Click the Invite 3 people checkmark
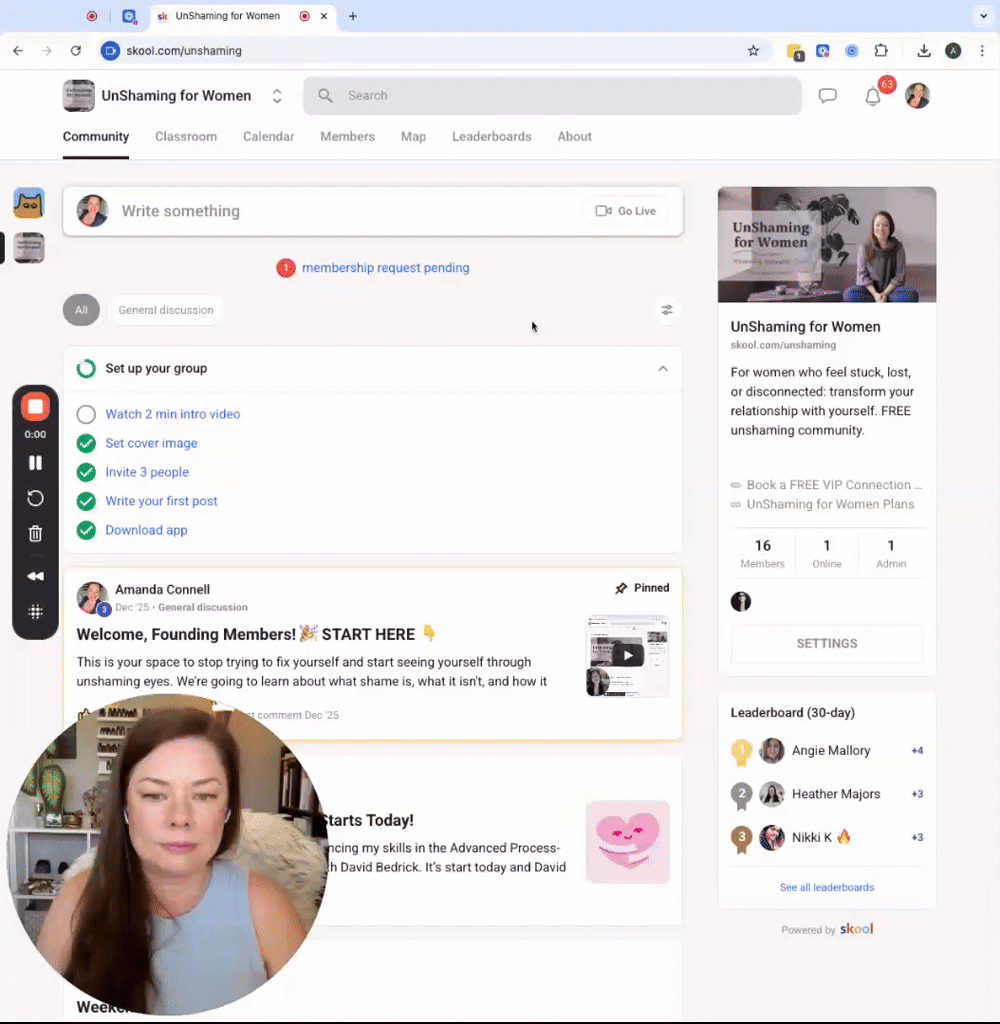This screenshot has height=1024, width=1000. click(86, 472)
